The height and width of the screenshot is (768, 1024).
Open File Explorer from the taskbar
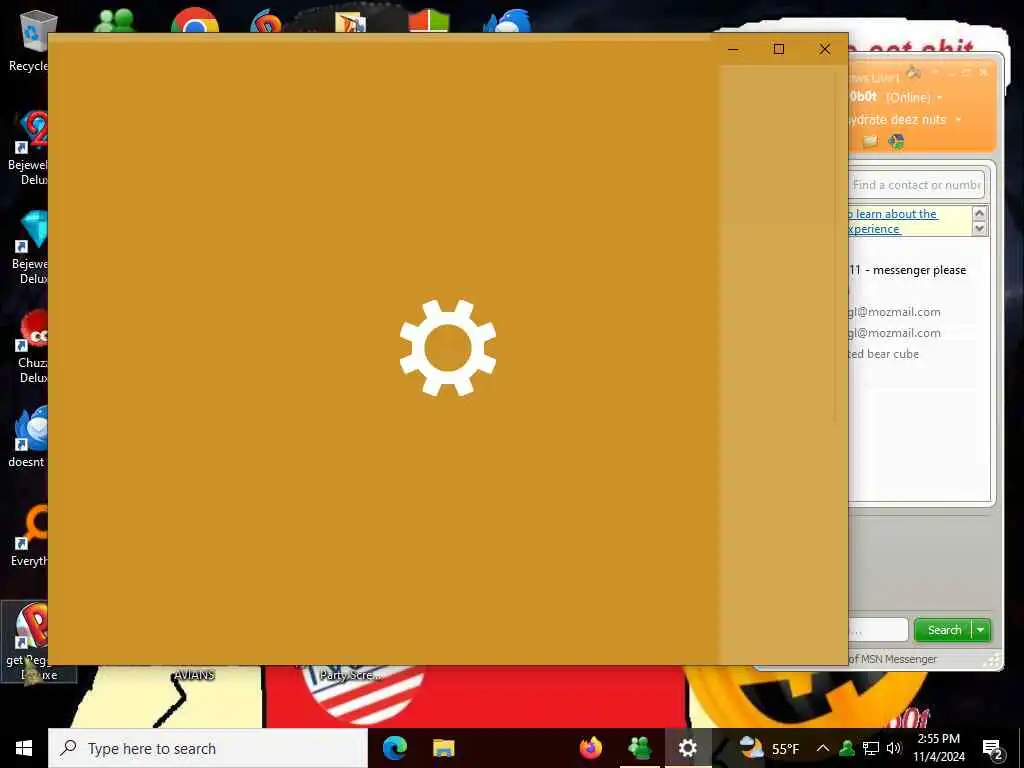coord(443,748)
